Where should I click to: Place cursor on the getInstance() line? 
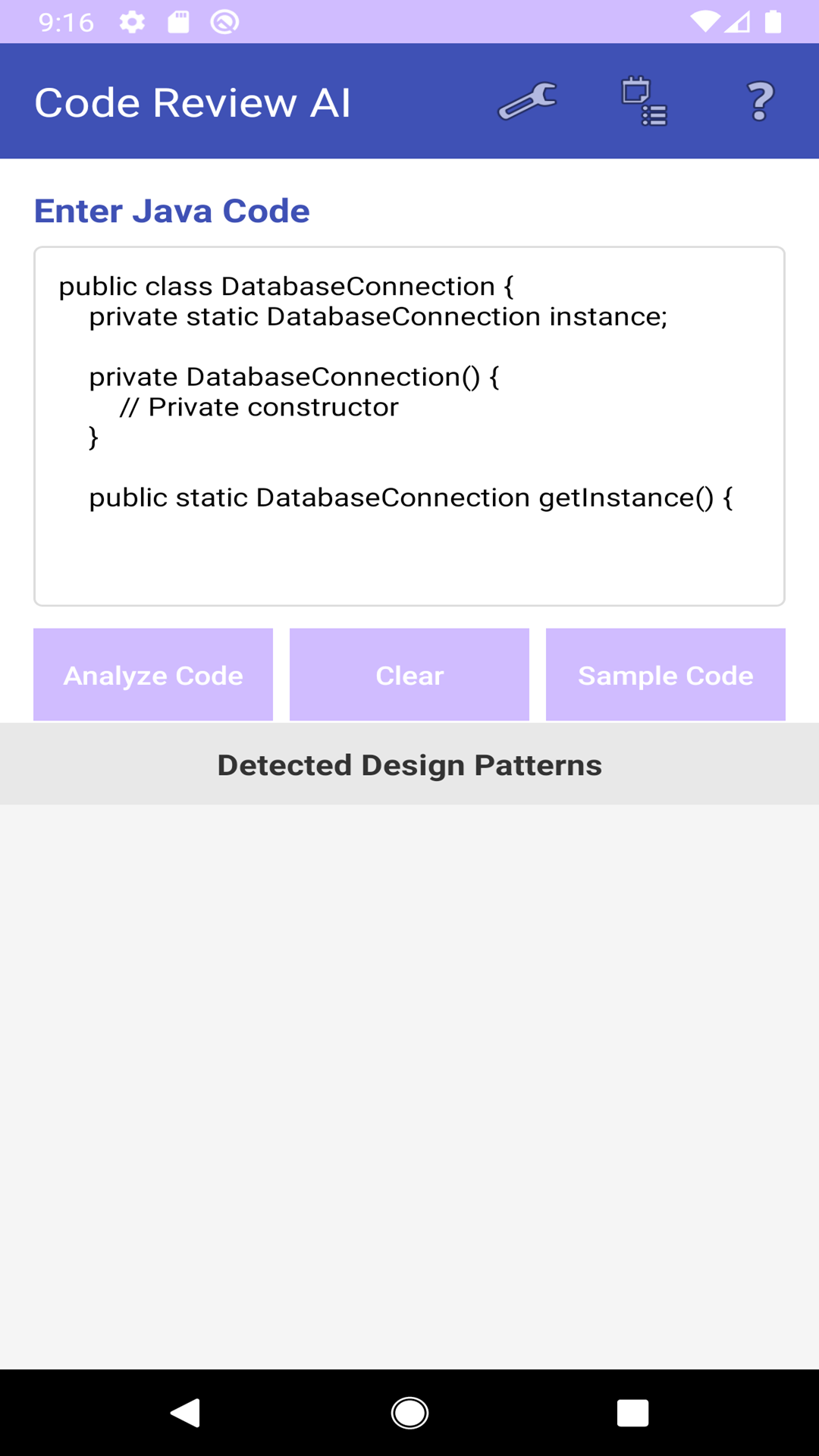click(x=410, y=498)
